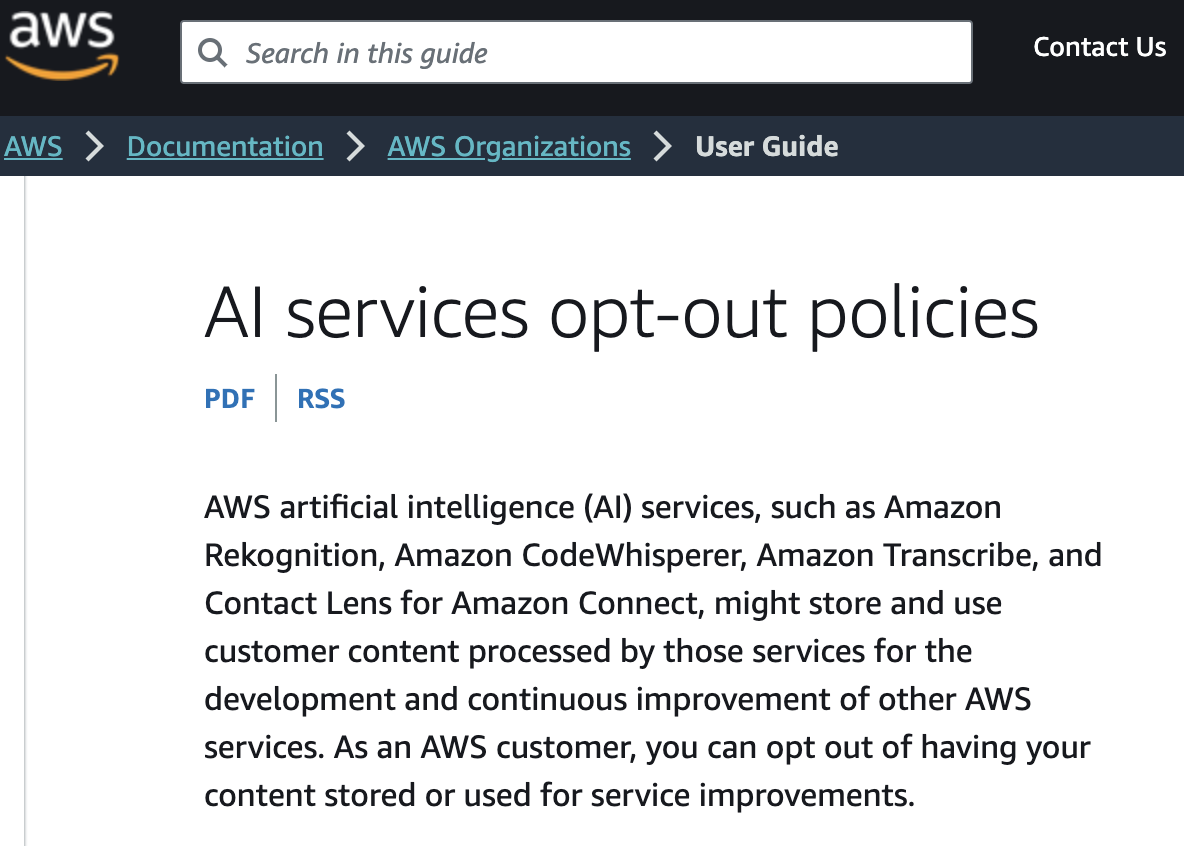Screen dimensions: 1184x846
Task: Click the AWS logo in the header
Action: [x=62, y=46]
